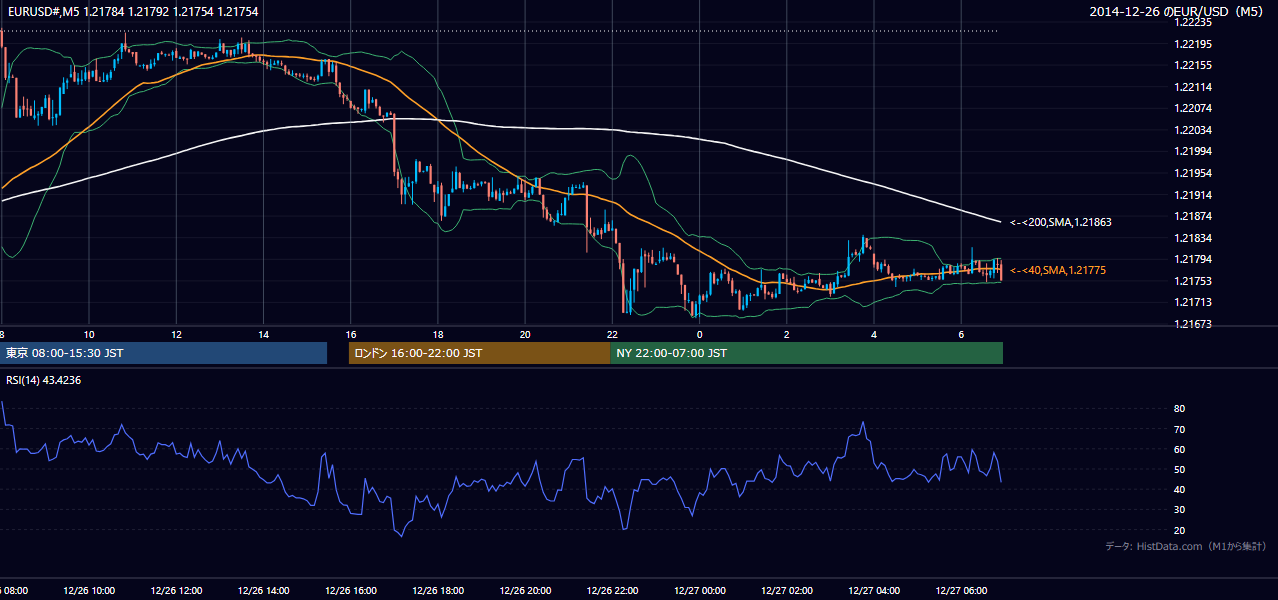1278x600 pixels.
Task: Click the RSI(14) 43.4236 indicator label
Action: (x=44, y=380)
